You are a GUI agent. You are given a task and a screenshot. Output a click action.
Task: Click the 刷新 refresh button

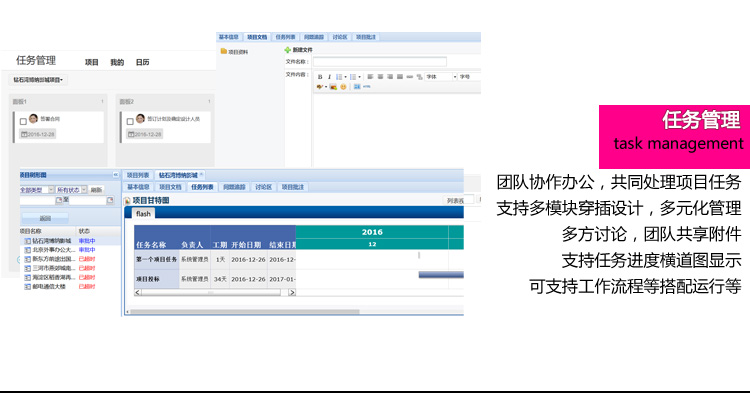tap(97, 190)
